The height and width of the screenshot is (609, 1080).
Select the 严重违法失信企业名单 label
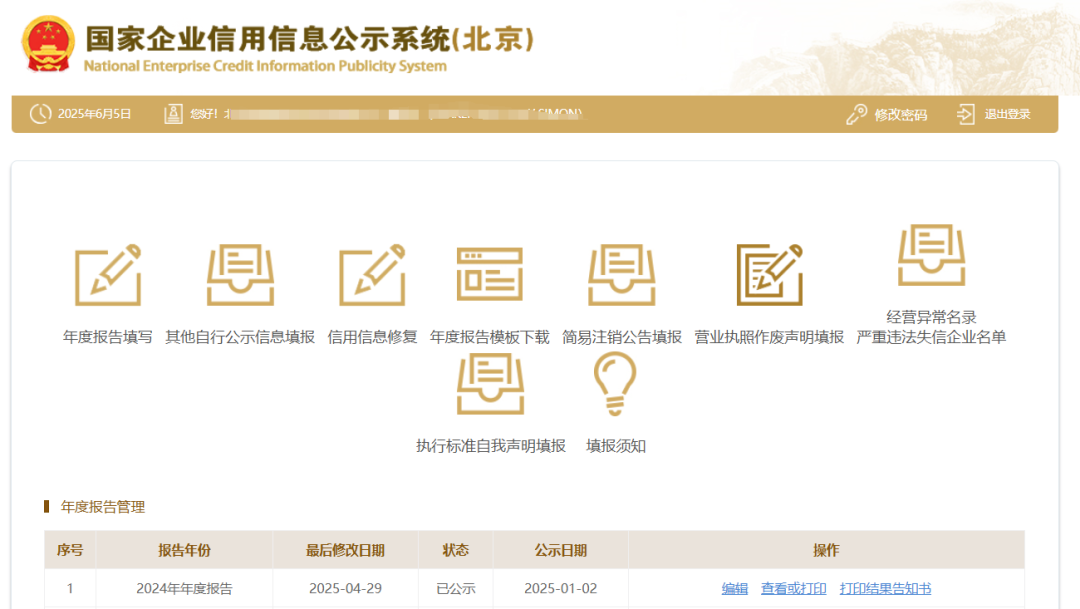pos(931,337)
